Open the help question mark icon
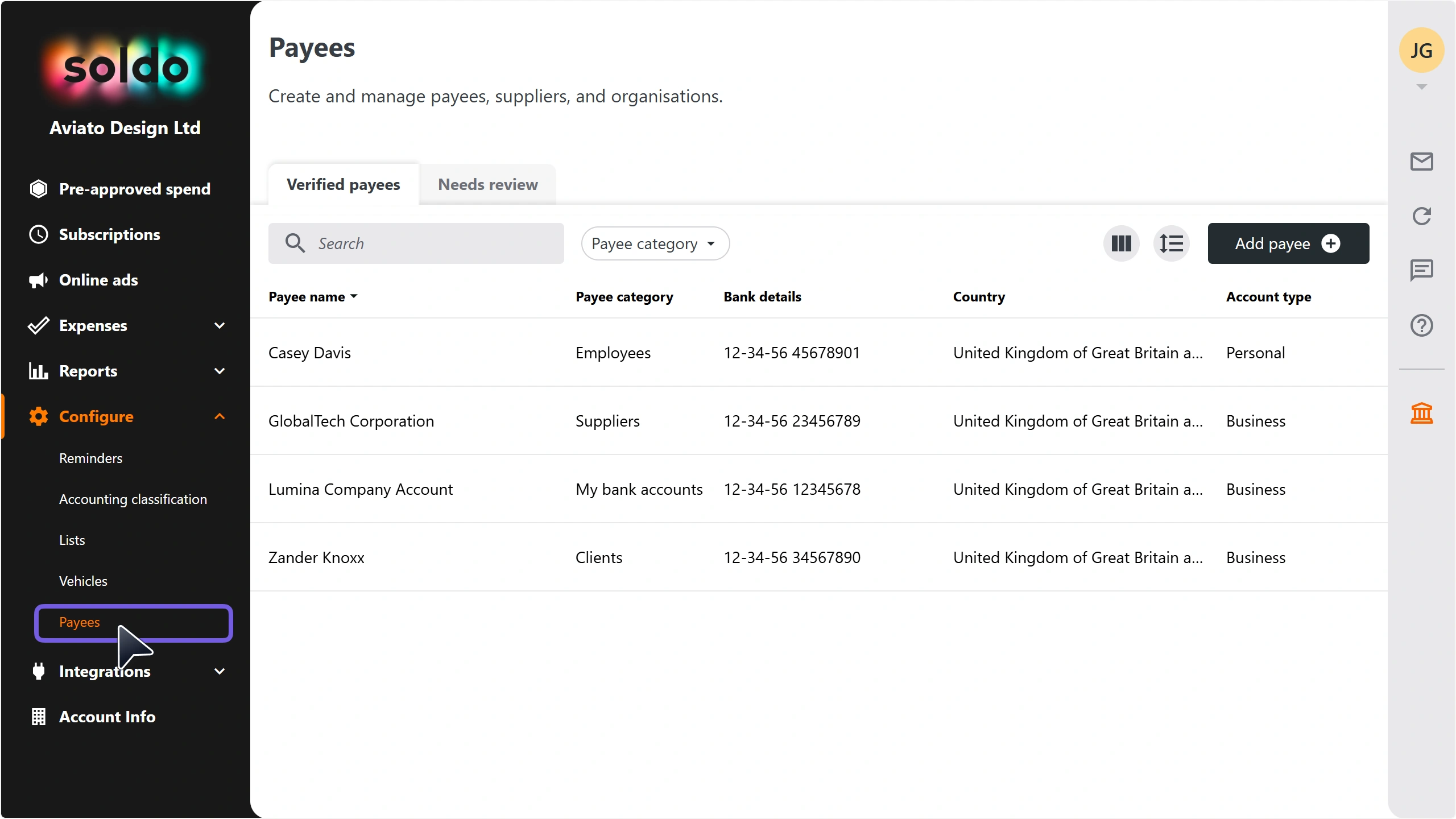 1421,325
